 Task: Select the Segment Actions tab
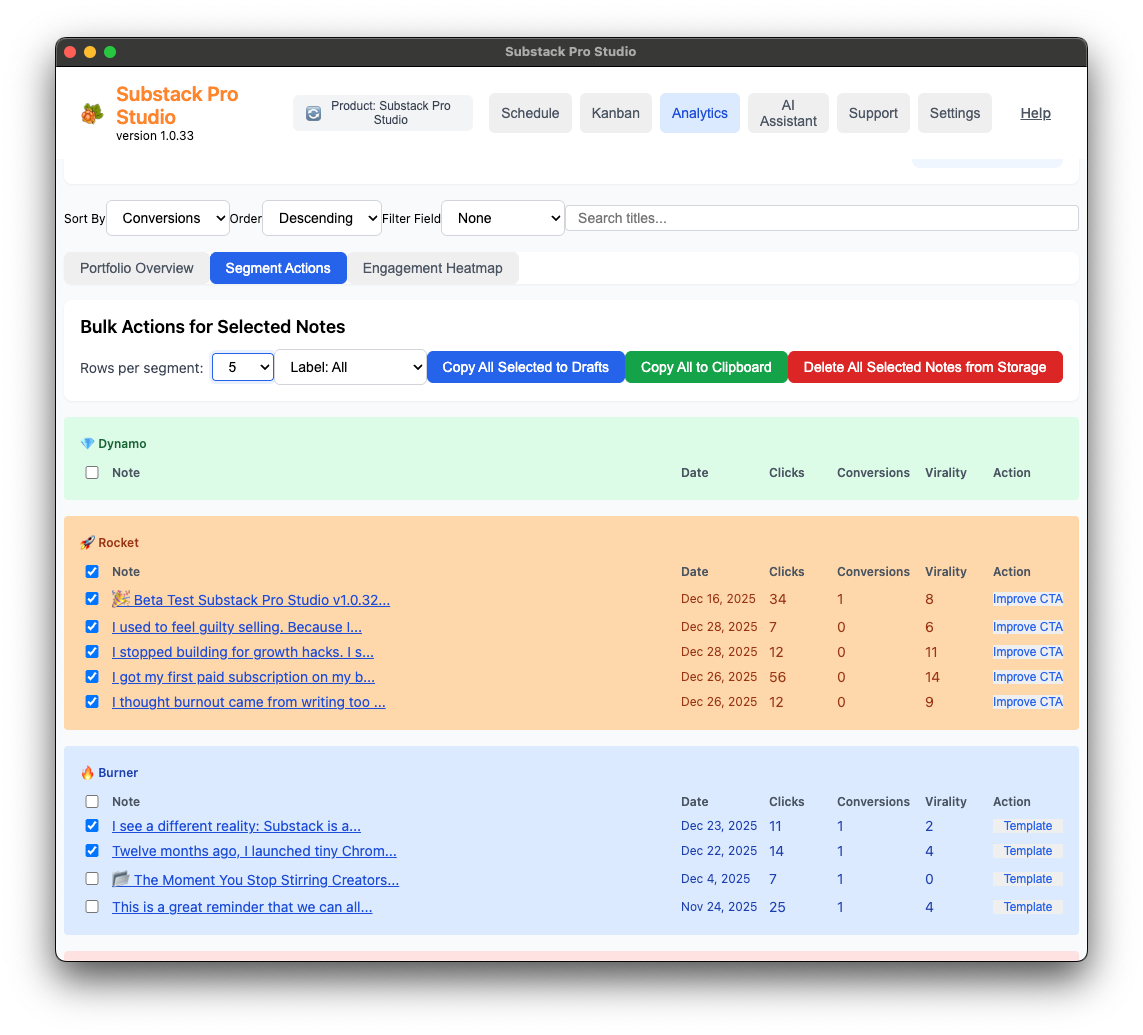pyautogui.click(x=278, y=268)
